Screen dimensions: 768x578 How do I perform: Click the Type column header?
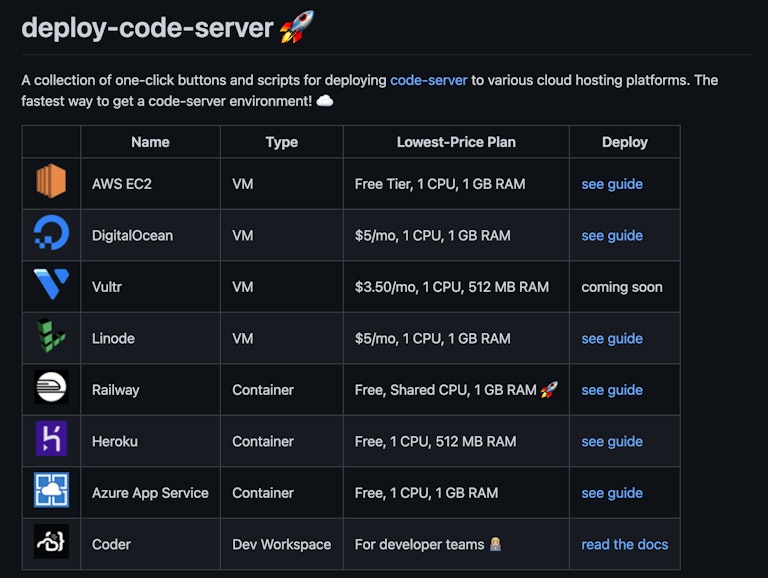tap(282, 142)
